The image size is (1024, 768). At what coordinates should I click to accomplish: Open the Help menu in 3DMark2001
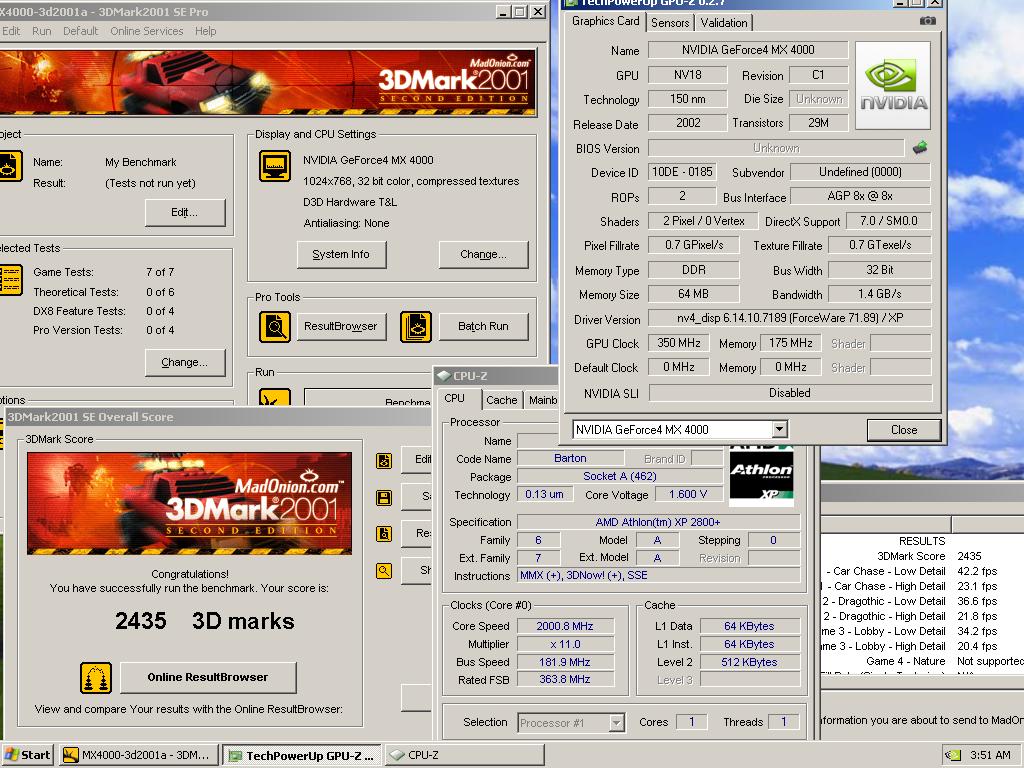coord(205,31)
